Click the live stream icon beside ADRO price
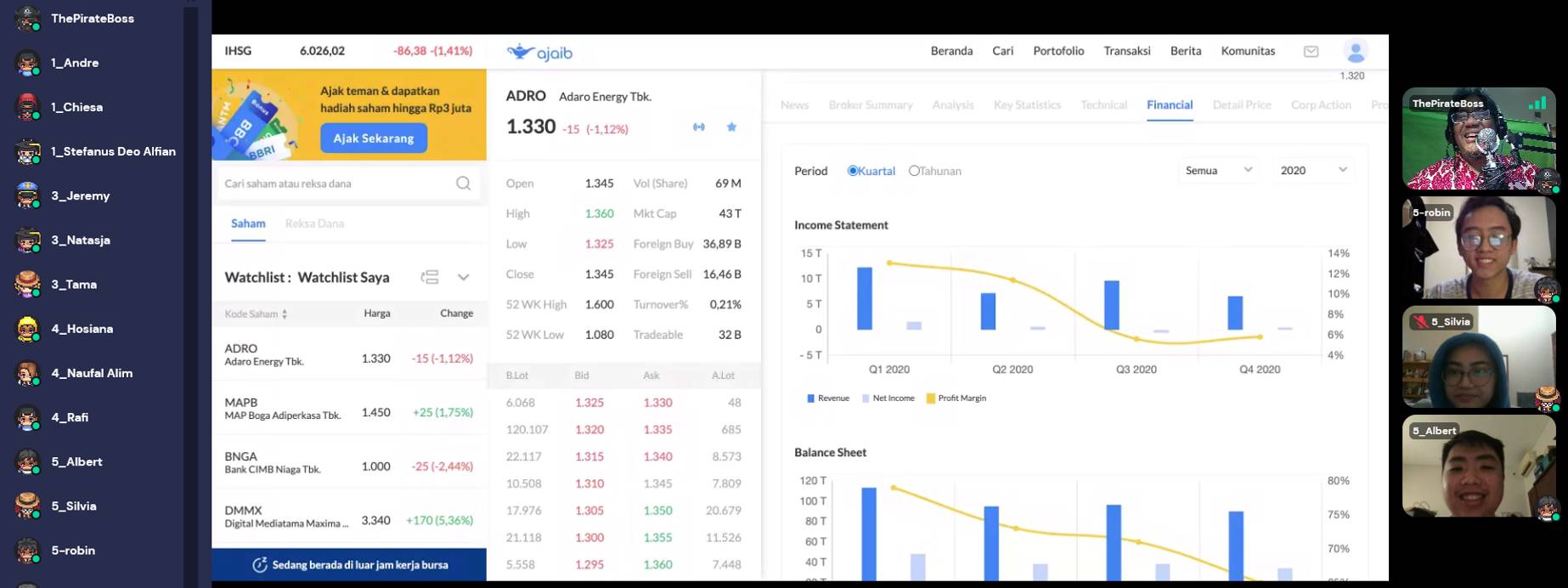 [x=698, y=127]
